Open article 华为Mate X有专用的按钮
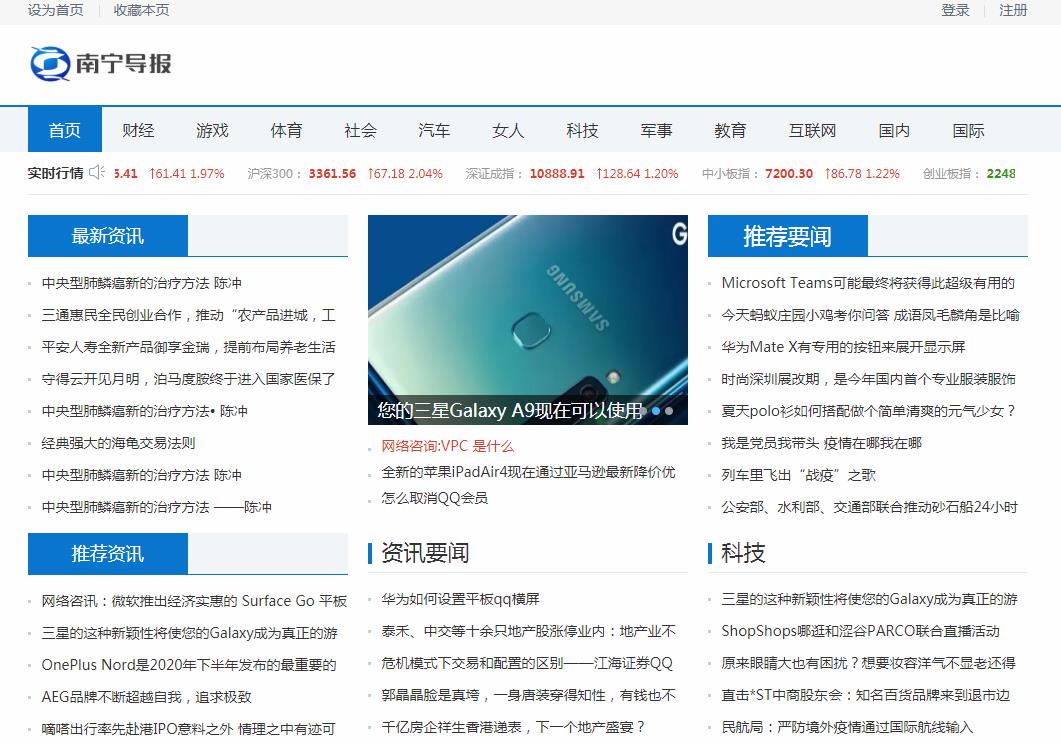Viewport: 1061px width, 744px height. pyautogui.click(x=843, y=347)
